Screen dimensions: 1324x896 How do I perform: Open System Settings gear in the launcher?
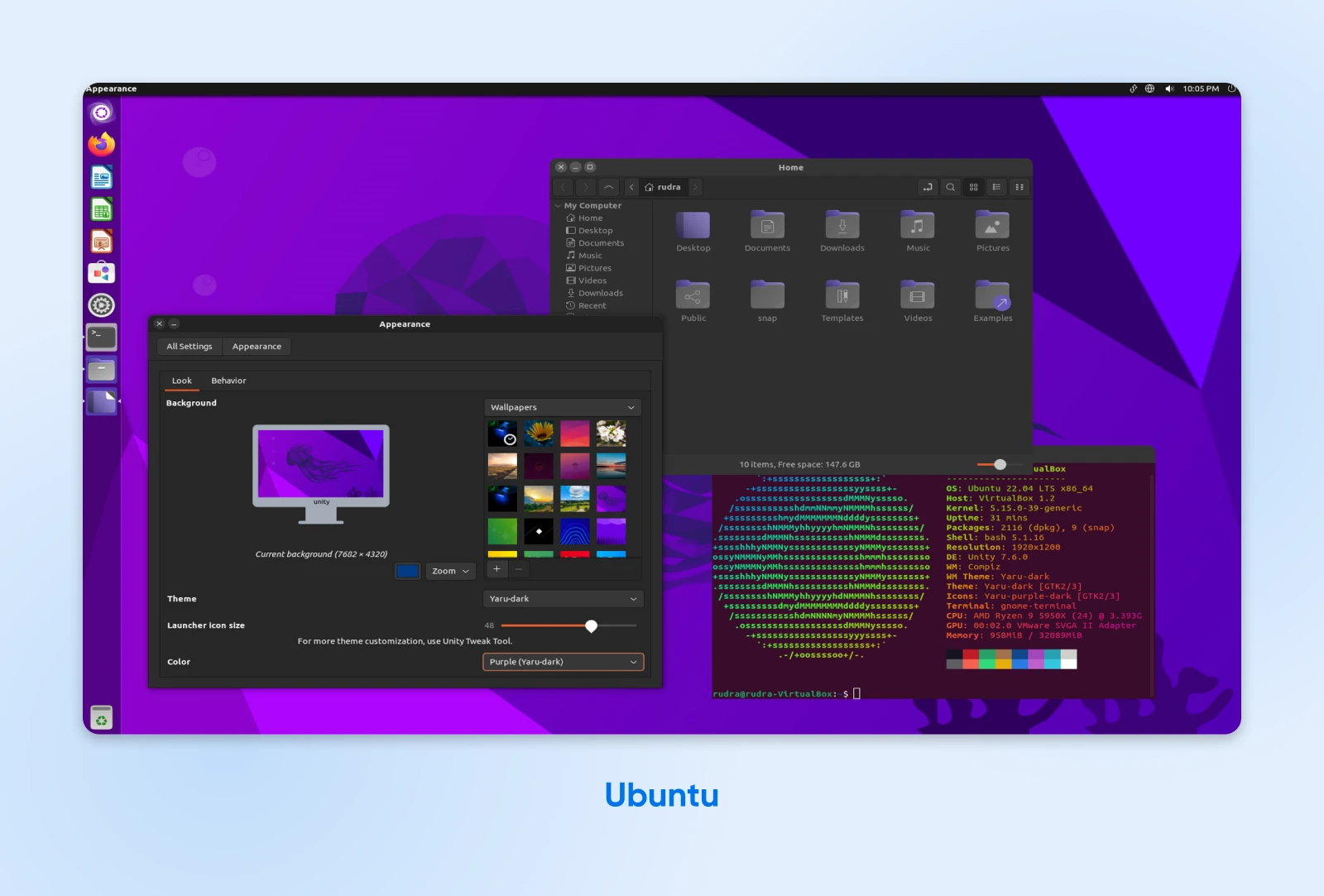(102, 305)
